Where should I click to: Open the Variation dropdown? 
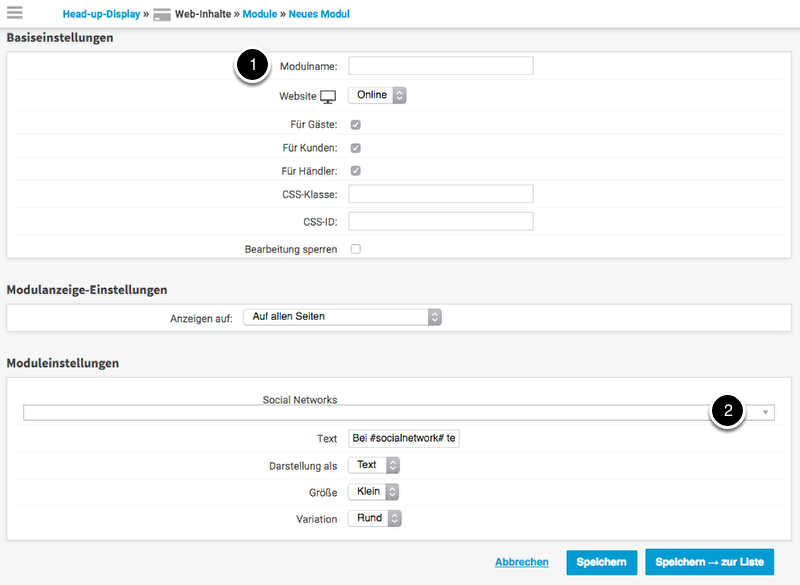point(374,519)
